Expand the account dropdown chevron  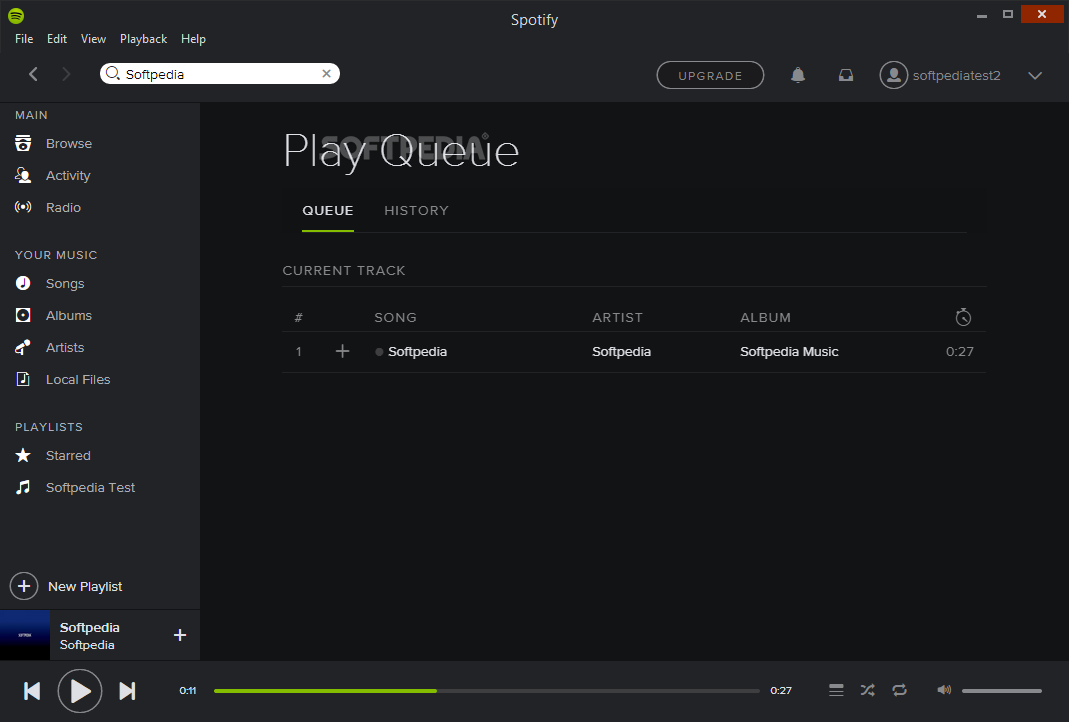1035,75
